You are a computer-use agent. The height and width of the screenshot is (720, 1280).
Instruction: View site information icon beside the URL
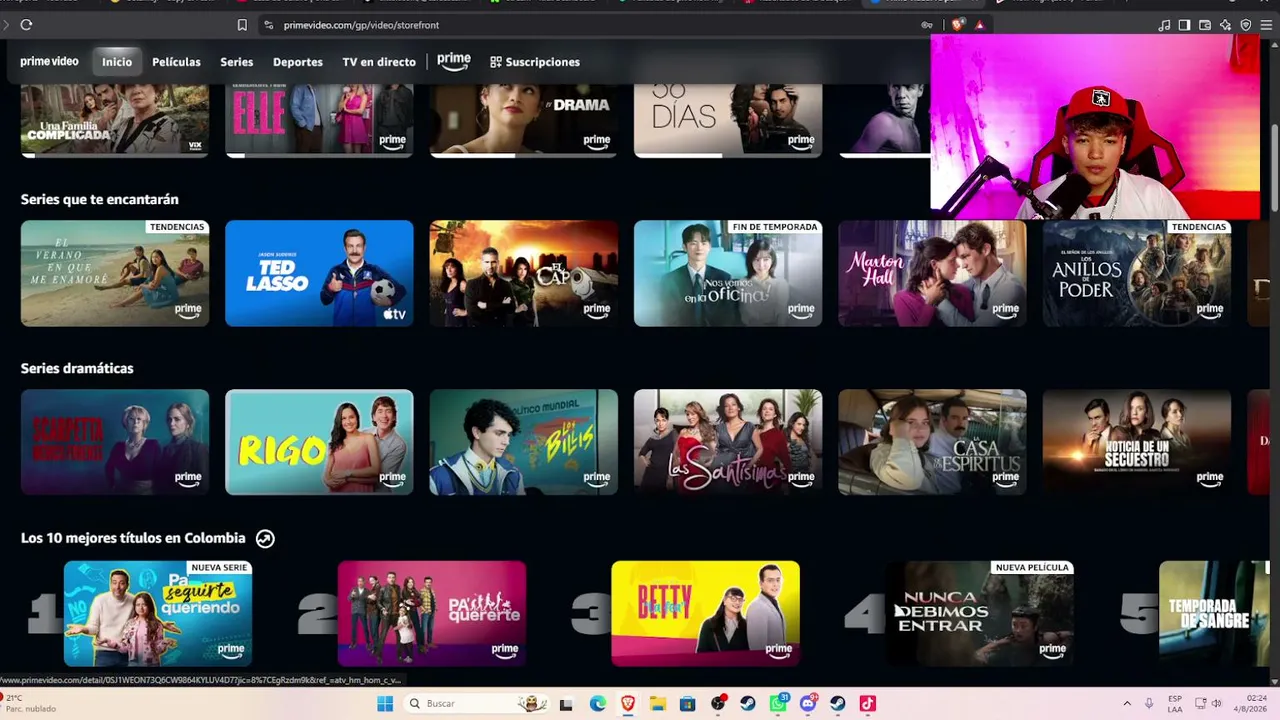point(268,25)
